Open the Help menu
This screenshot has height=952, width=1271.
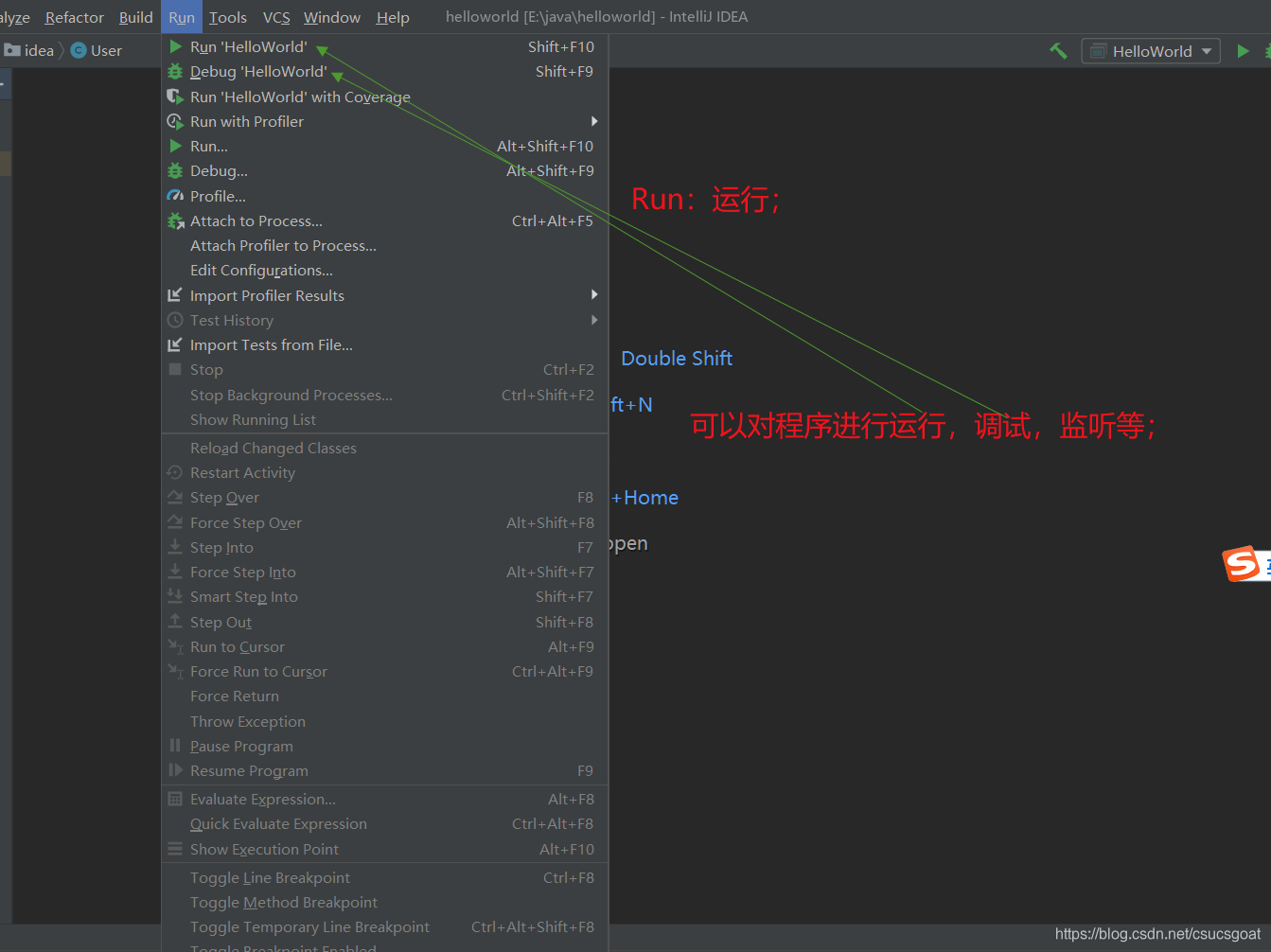coord(393,17)
